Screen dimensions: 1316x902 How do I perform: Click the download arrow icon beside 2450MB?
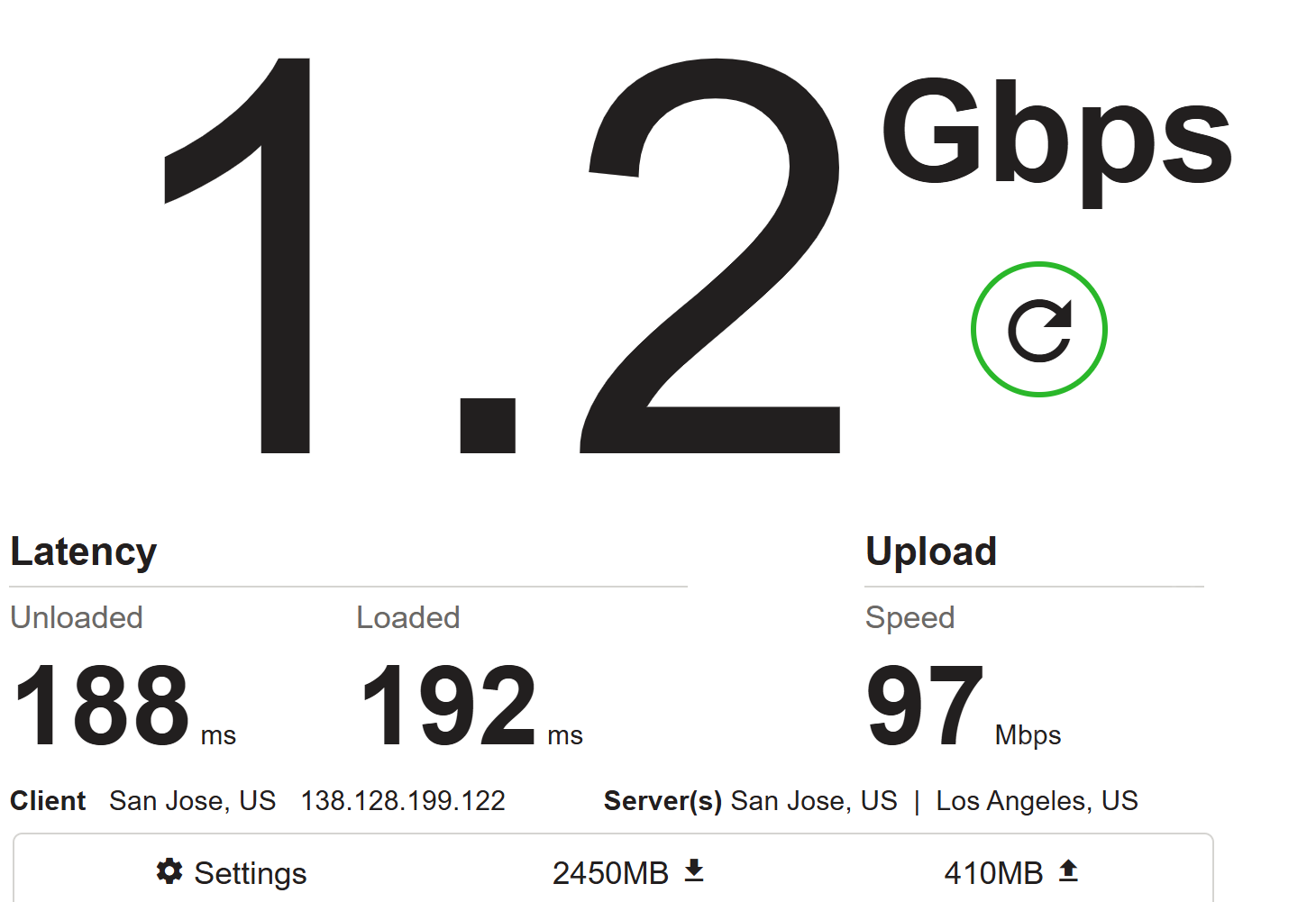point(694,870)
